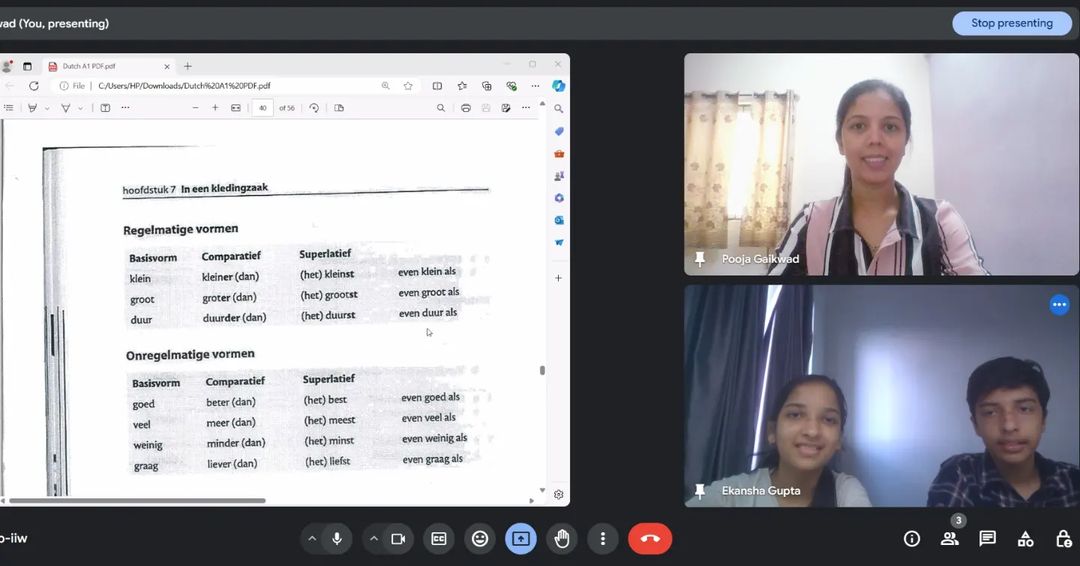Image resolution: width=1080 pixels, height=566 pixels.
Task: Open the sidebar Outlook icon
Action: pyautogui.click(x=559, y=220)
